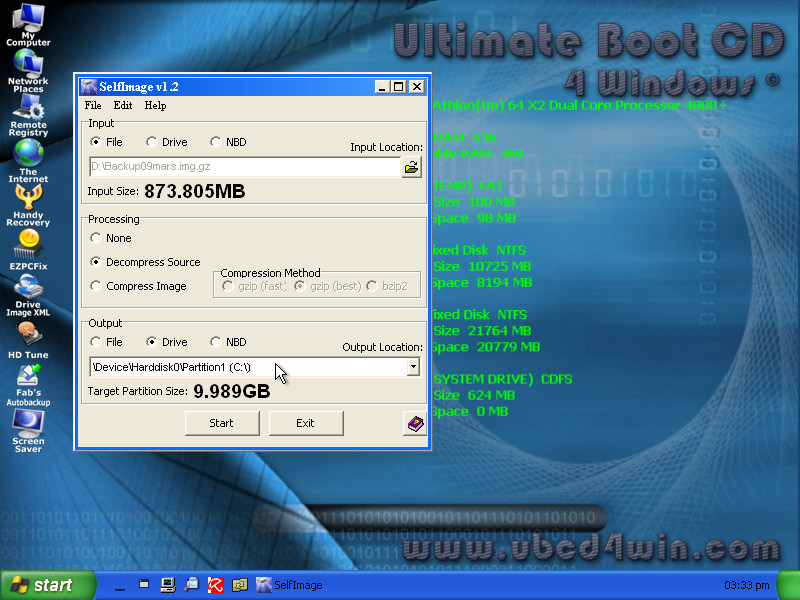Click the magnifier search icon in the quick launch
Image resolution: width=800 pixels, height=600 pixels.
point(192,585)
